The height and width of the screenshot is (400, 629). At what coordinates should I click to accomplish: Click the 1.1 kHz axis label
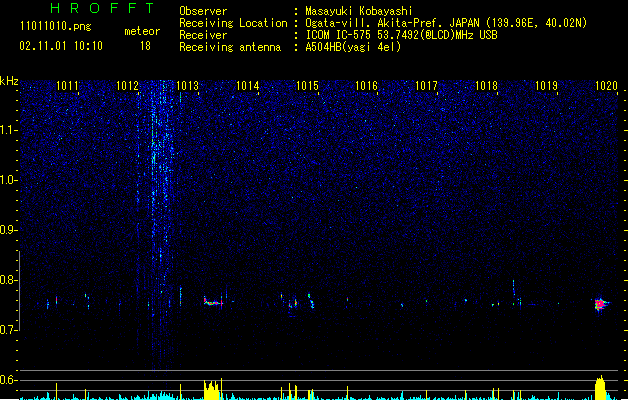pos(8,130)
